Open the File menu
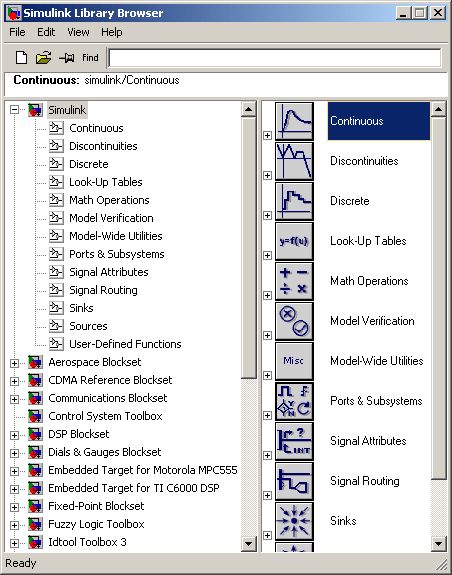452x575 pixels. tap(17, 32)
